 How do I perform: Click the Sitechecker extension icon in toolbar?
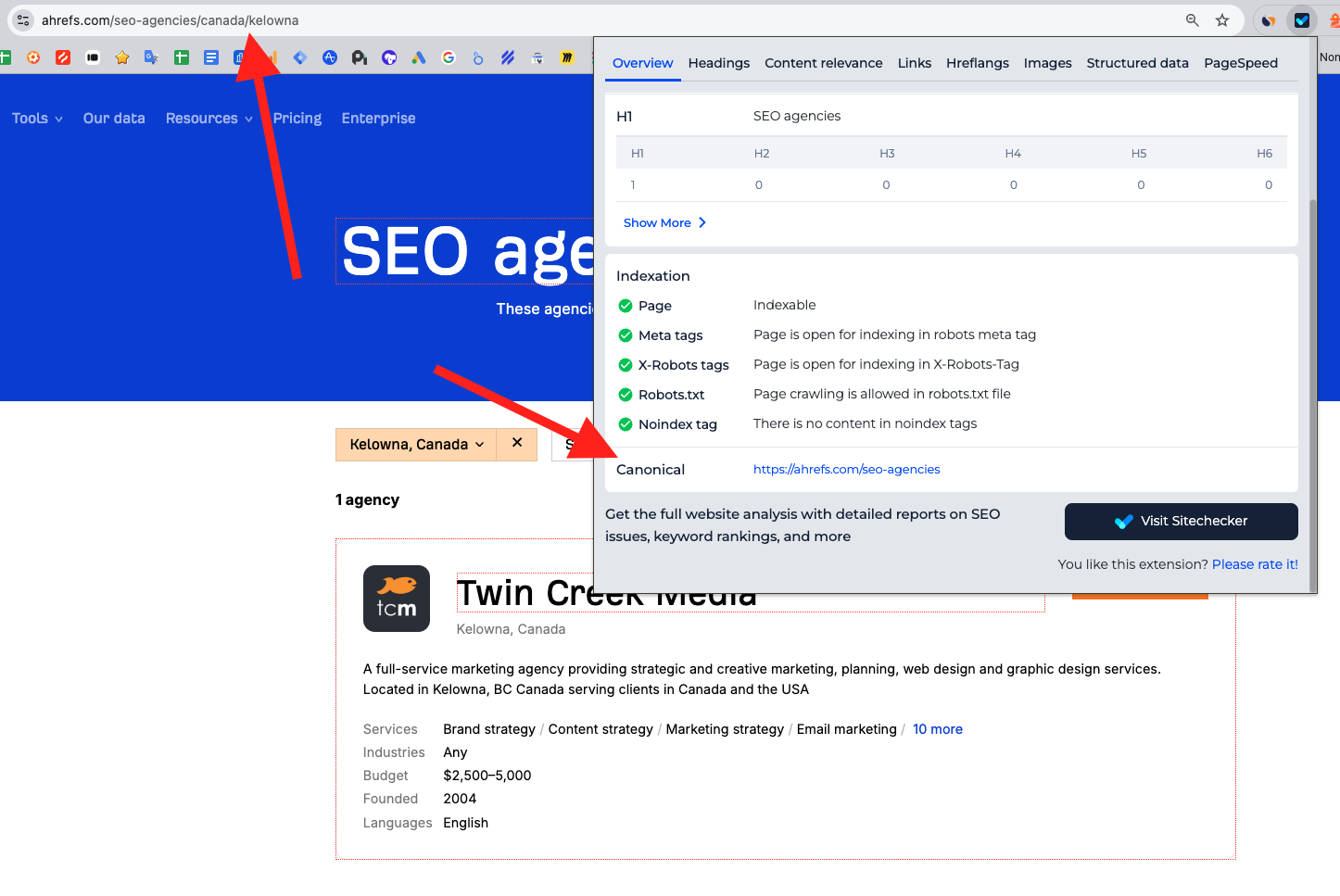pos(1302,20)
